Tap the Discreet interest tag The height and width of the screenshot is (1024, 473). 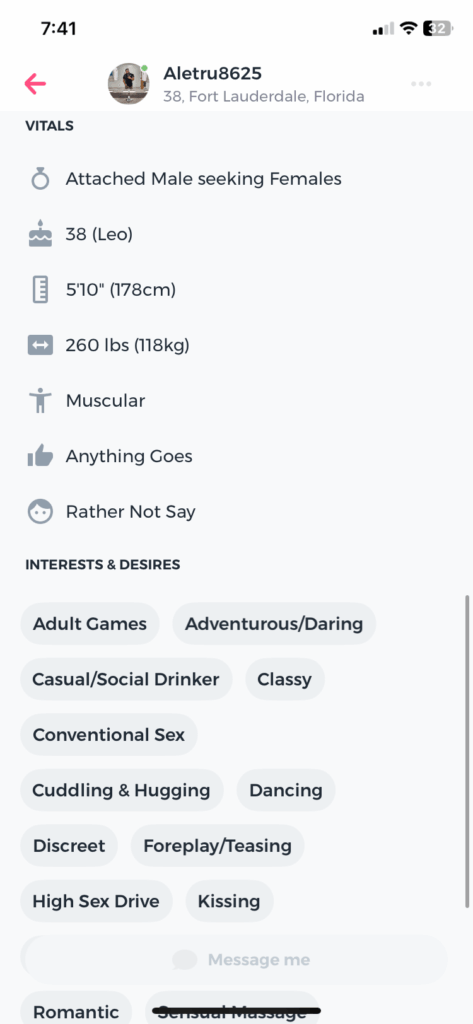coord(69,846)
